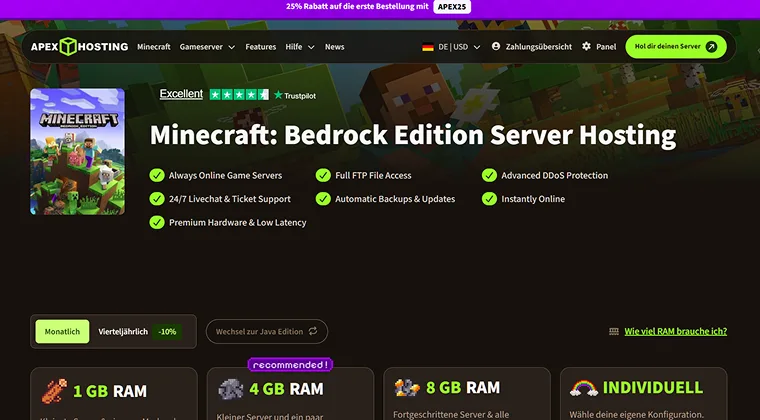The width and height of the screenshot is (760, 420).
Task: Open the Minecraft nav item
Action: [x=154, y=47]
